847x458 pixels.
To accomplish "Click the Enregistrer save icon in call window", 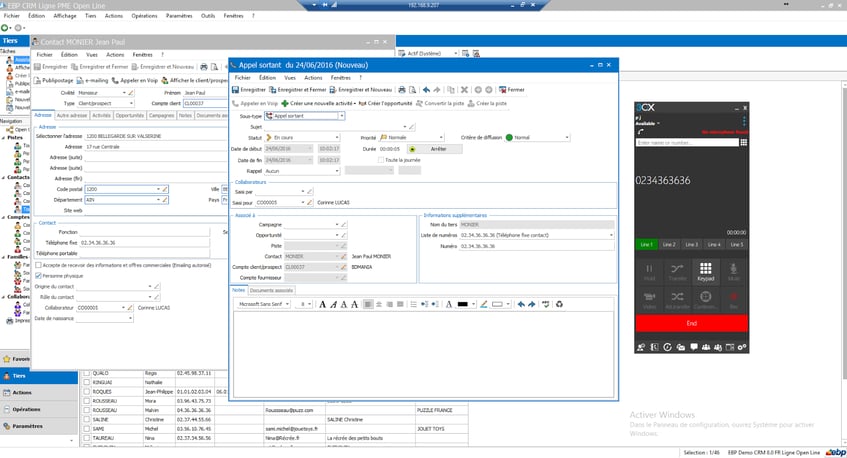I will click(236, 90).
